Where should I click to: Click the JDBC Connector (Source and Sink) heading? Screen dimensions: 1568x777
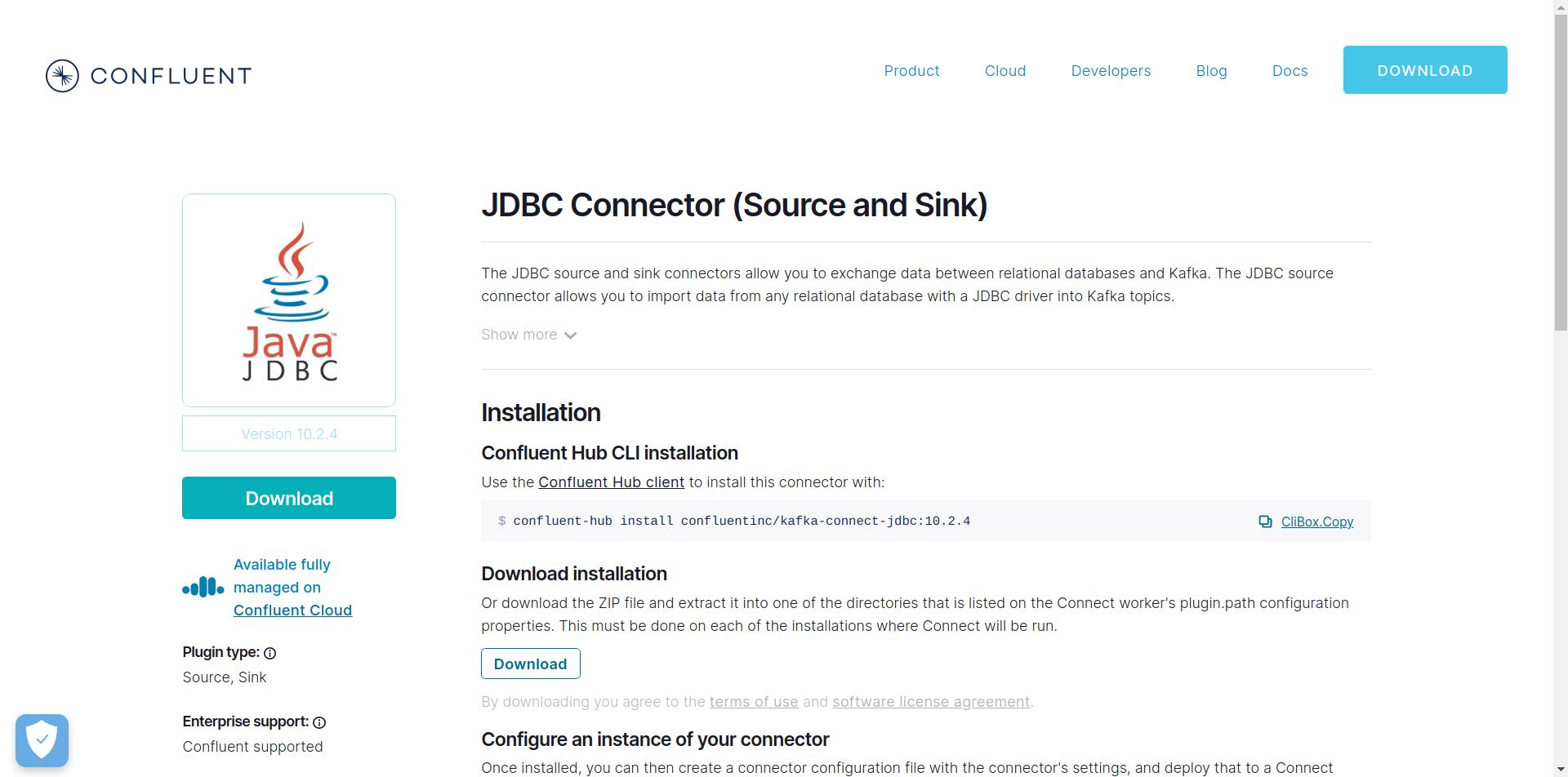pos(734,205)
